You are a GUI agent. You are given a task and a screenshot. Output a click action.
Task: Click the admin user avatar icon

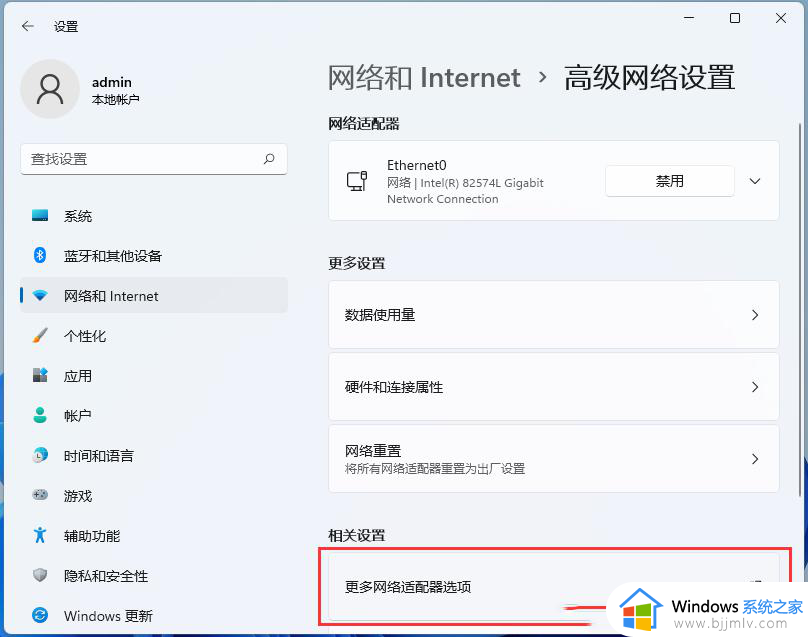click(x=49, y=89)
